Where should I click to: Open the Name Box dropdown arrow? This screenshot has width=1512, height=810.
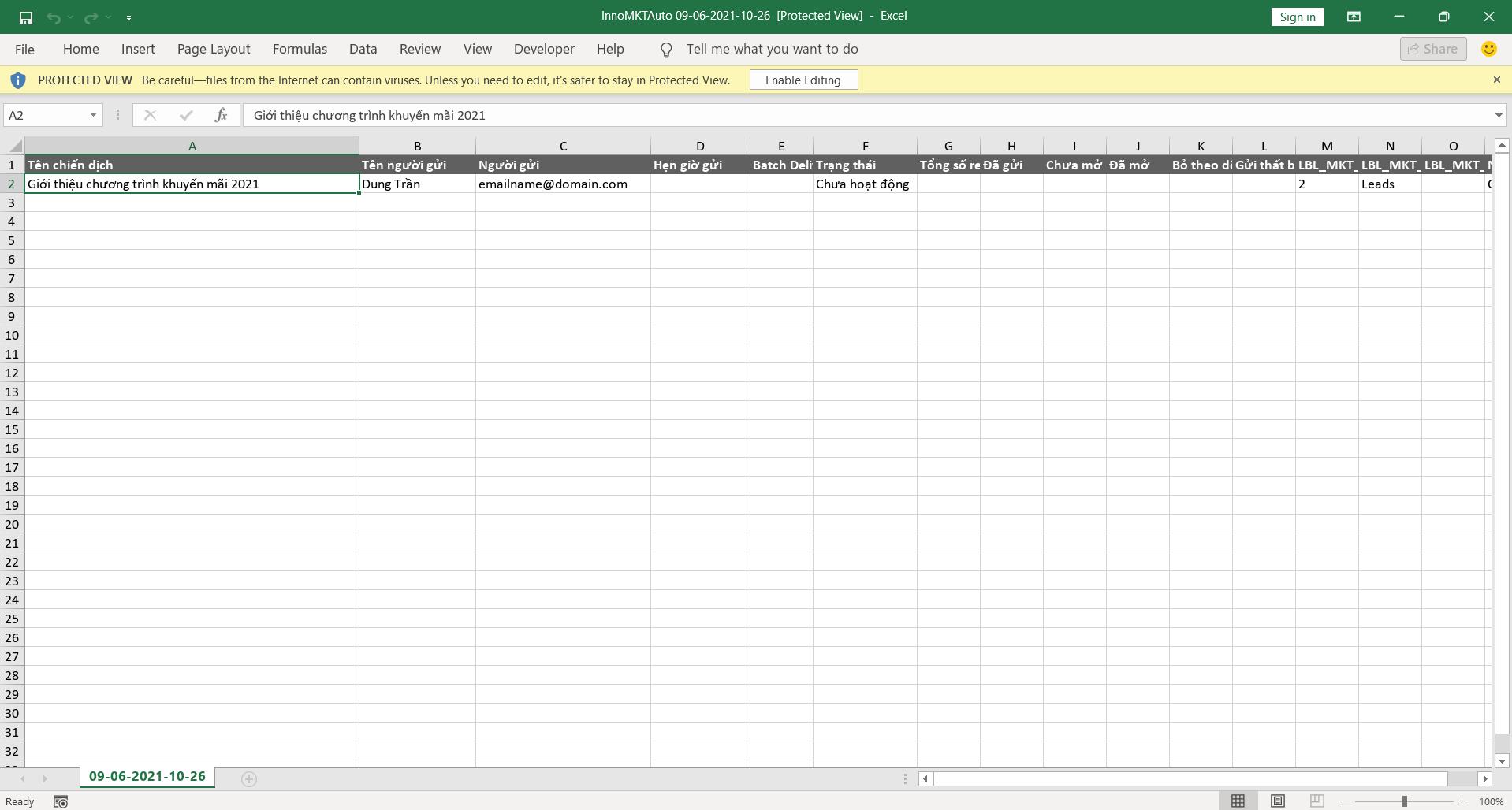(x=93, y=115)
